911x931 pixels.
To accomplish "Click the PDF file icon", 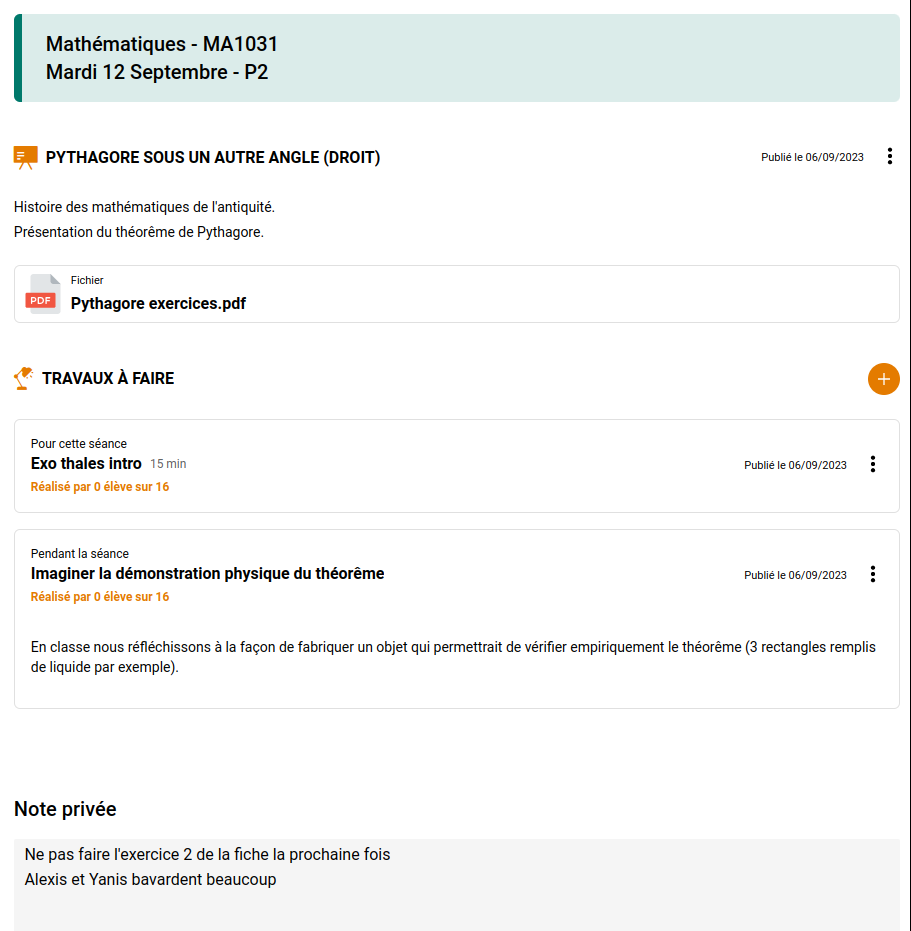I will (x=42, y=295).
